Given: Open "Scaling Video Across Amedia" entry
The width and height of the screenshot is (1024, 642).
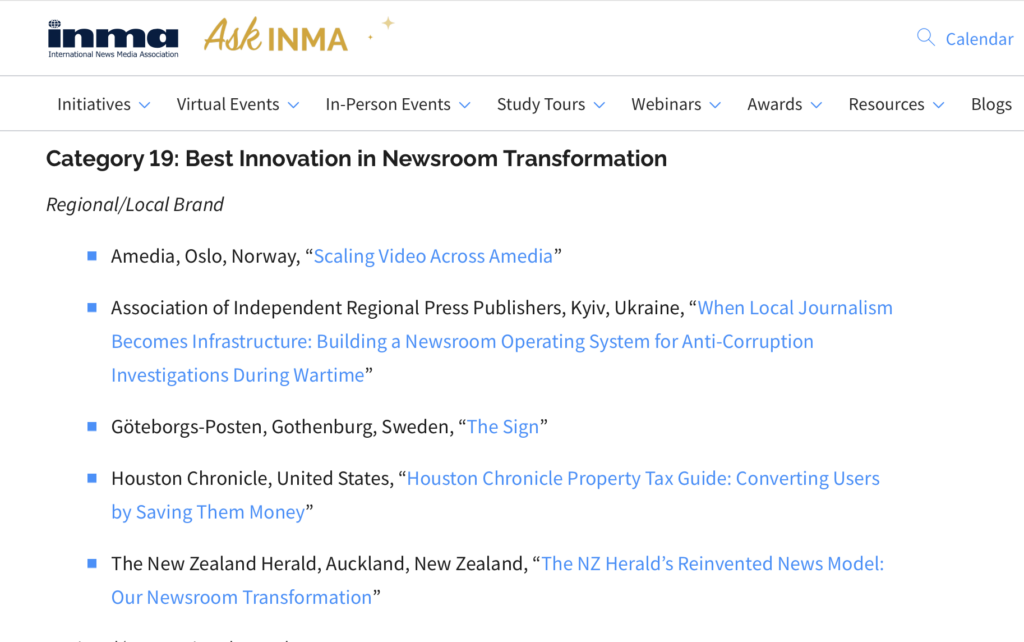Looking at the screenshot, I should pyautogui.click(x=433, y=256).
